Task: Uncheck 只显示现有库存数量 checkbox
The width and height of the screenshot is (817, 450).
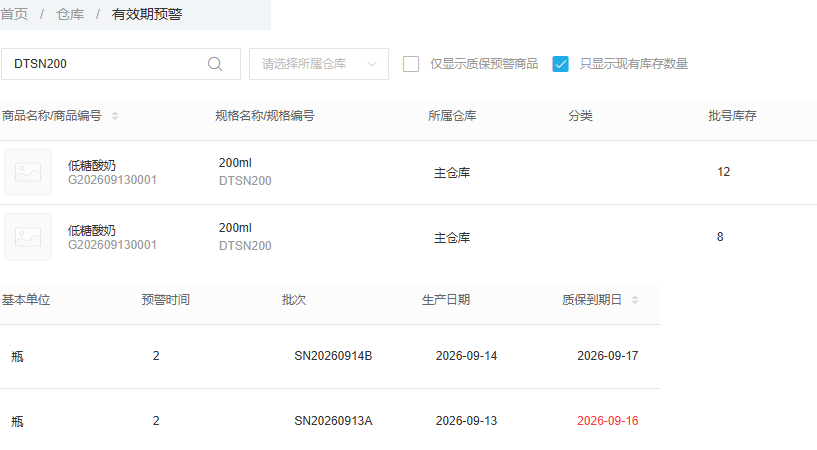Action: tap(560, 64)
